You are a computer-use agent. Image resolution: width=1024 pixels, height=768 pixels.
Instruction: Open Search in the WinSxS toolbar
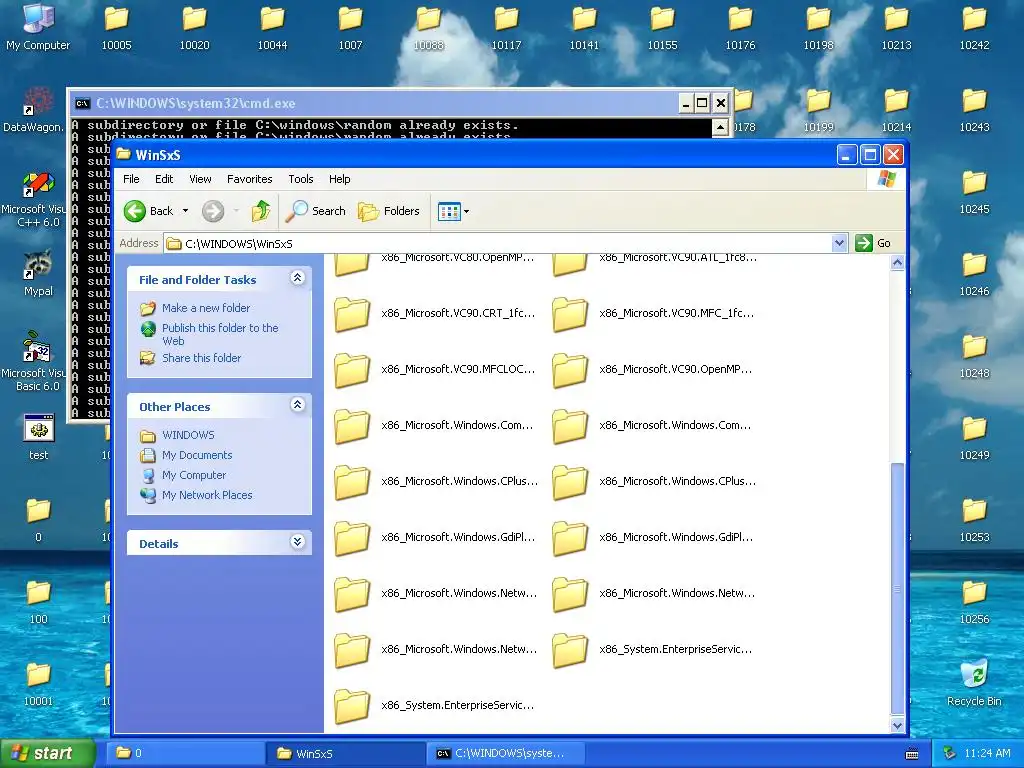pos(315,211)
